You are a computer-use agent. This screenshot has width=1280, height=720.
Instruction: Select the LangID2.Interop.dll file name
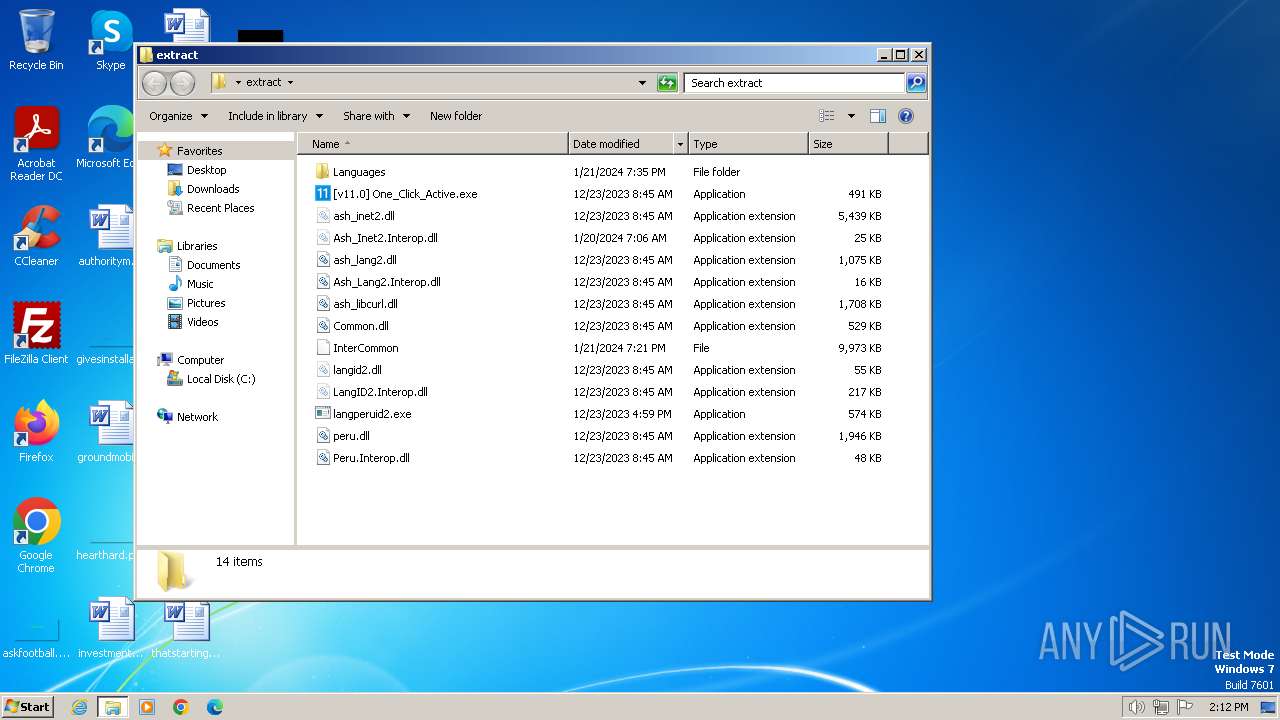point(380,392)
